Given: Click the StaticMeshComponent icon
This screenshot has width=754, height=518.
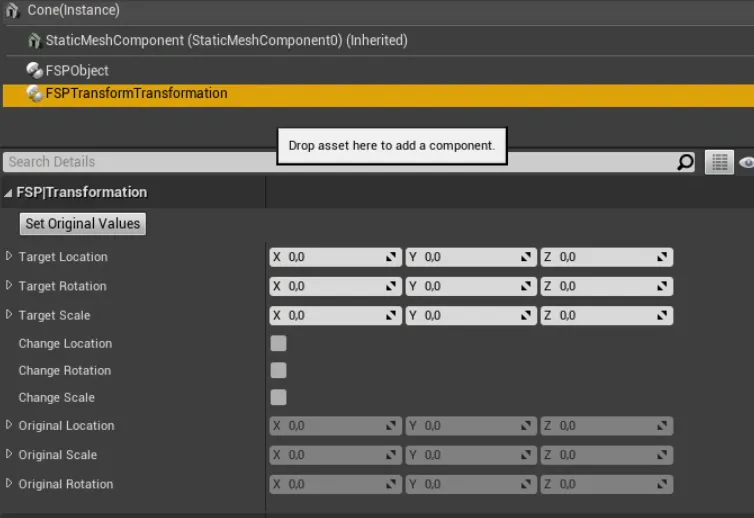Looking at the screenshot, I should (35, 41).
